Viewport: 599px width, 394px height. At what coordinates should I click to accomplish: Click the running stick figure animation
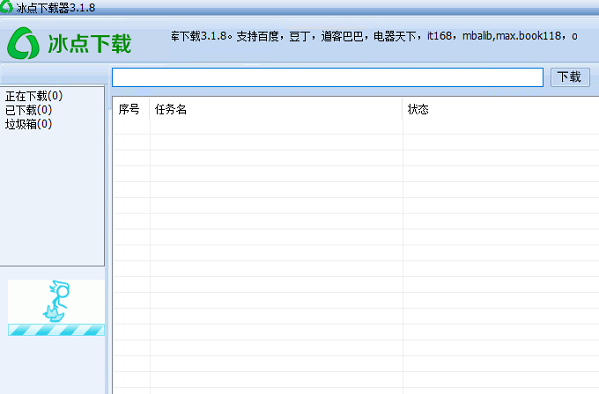point(56,301)
